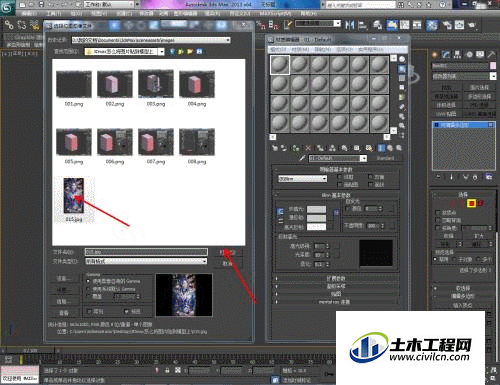Select the Unlink Selection tool

tap(22, 25)
